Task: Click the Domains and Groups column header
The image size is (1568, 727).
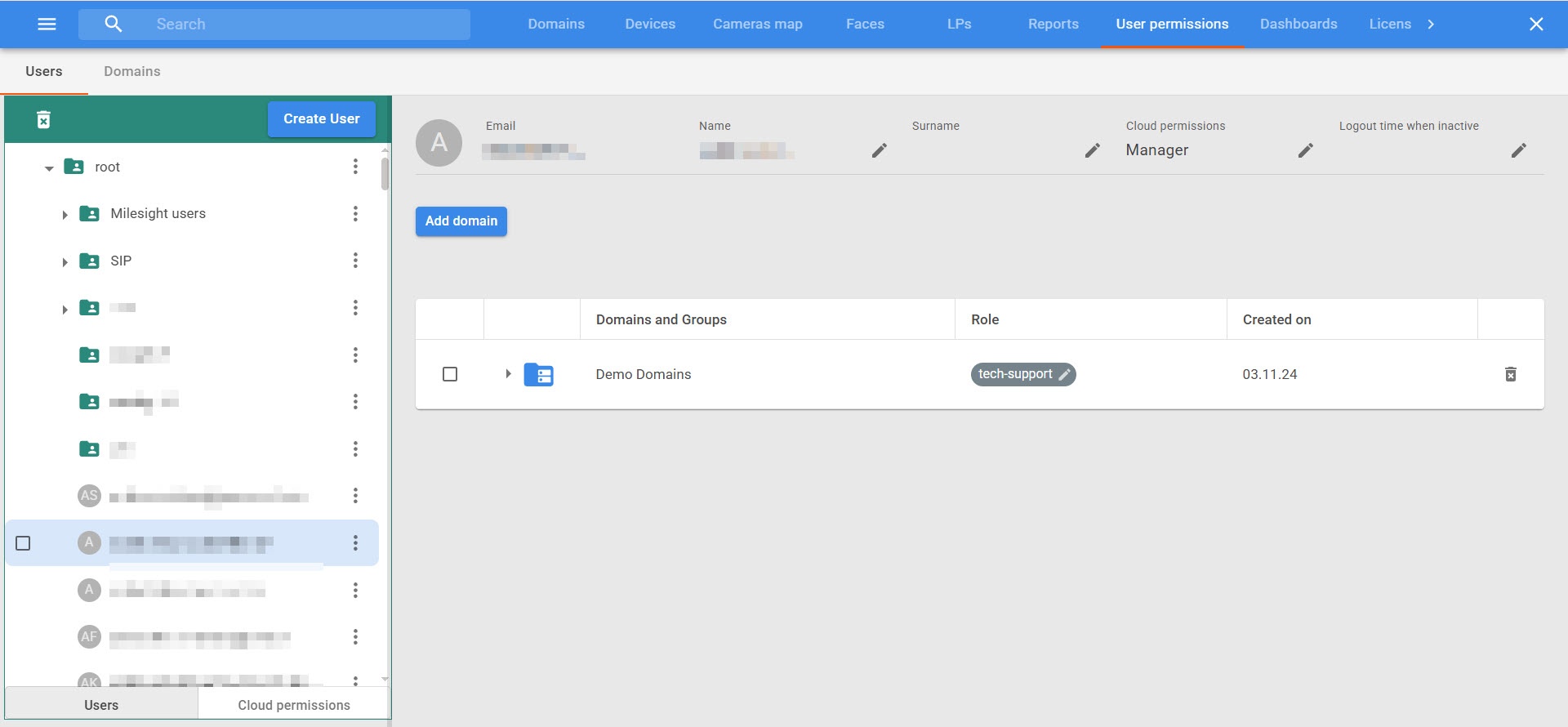Action: tap(661, 319)
